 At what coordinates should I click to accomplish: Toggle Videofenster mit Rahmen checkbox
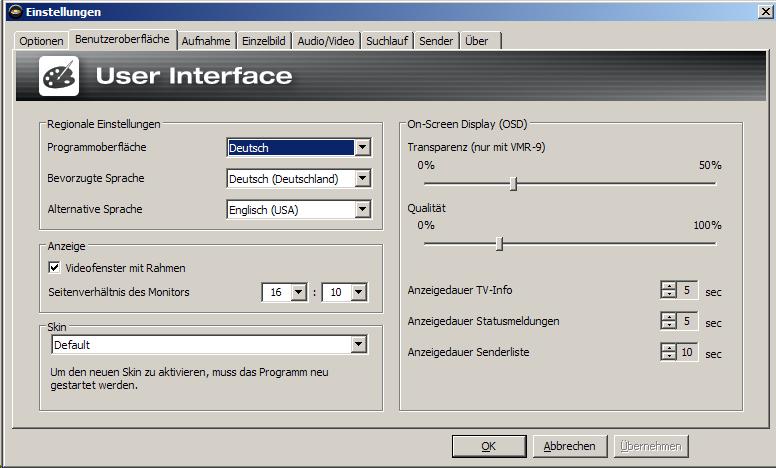[54, 268]
